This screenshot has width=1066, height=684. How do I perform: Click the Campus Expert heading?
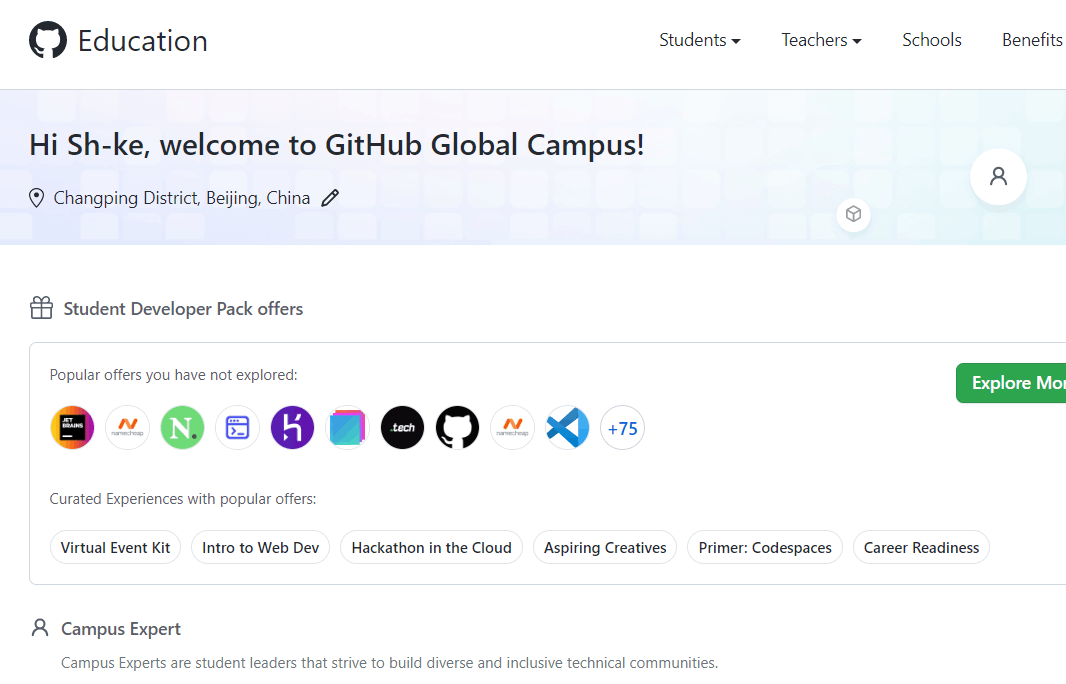pyautogui.click(x=121, y=629)
